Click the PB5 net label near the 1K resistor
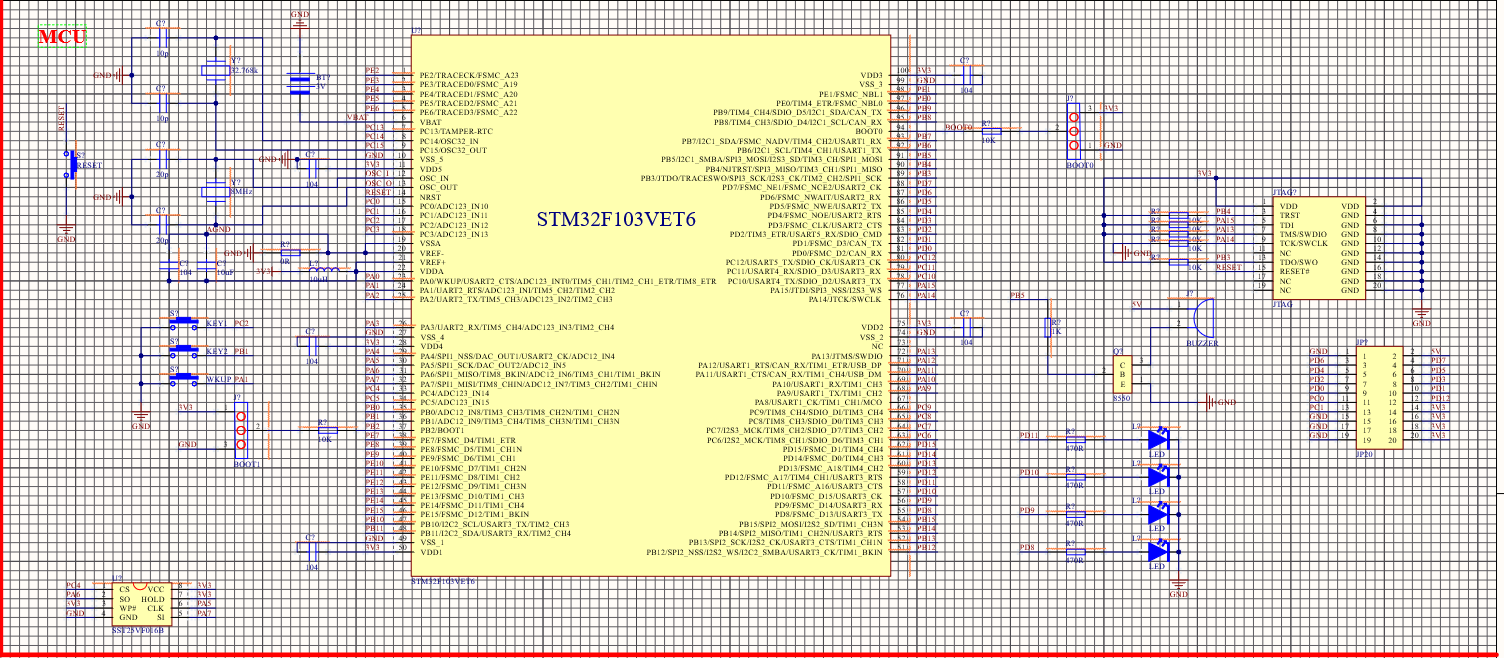Viewport: 1504px width, 658px height. (x=1019, y=296)
